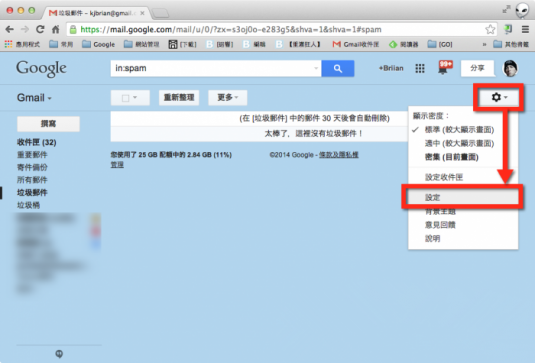Toggle fullscreen arrows in title bar
The width and height of the screenshot is (535, 363).
click(506, 10)
